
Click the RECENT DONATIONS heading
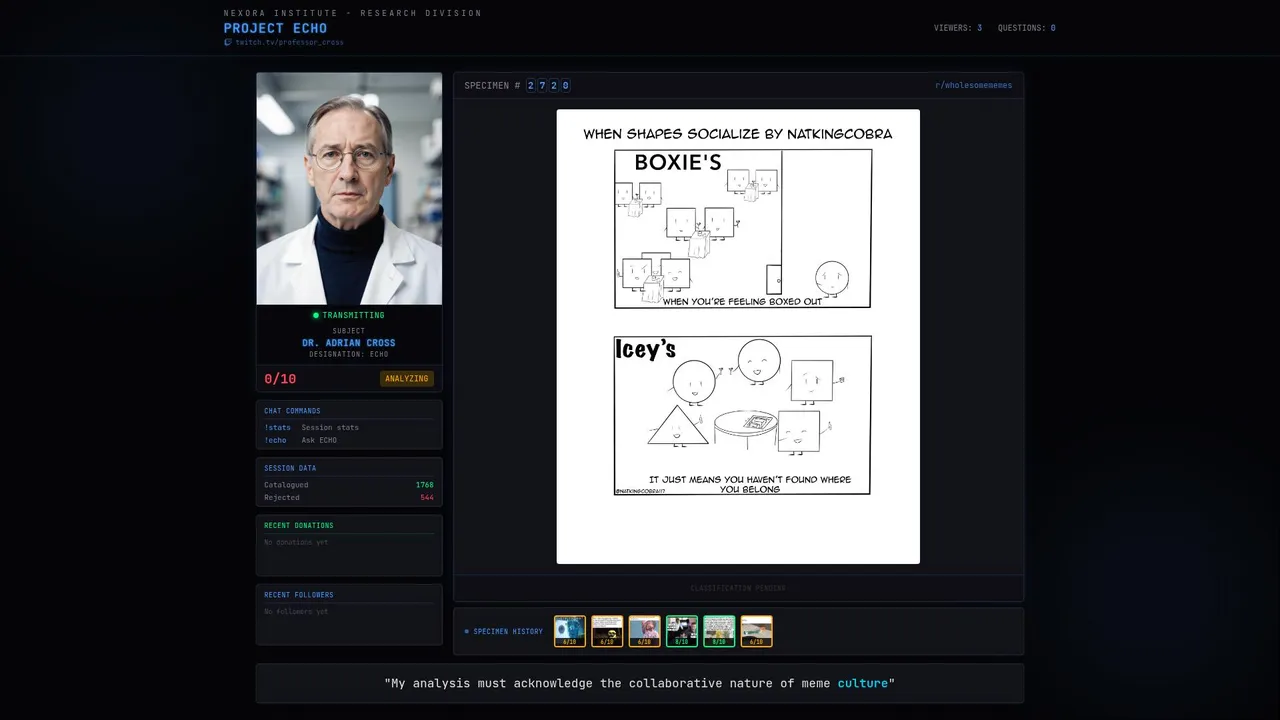[x=299, y=525]
